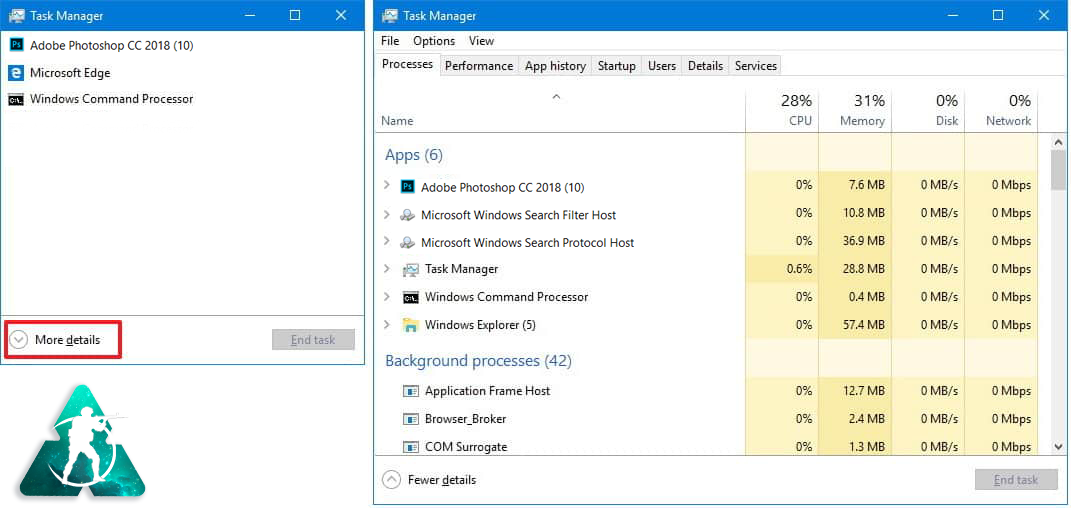Click End task in detailed Task Manager
The image size is (1071, 508).
point(1015,480)
